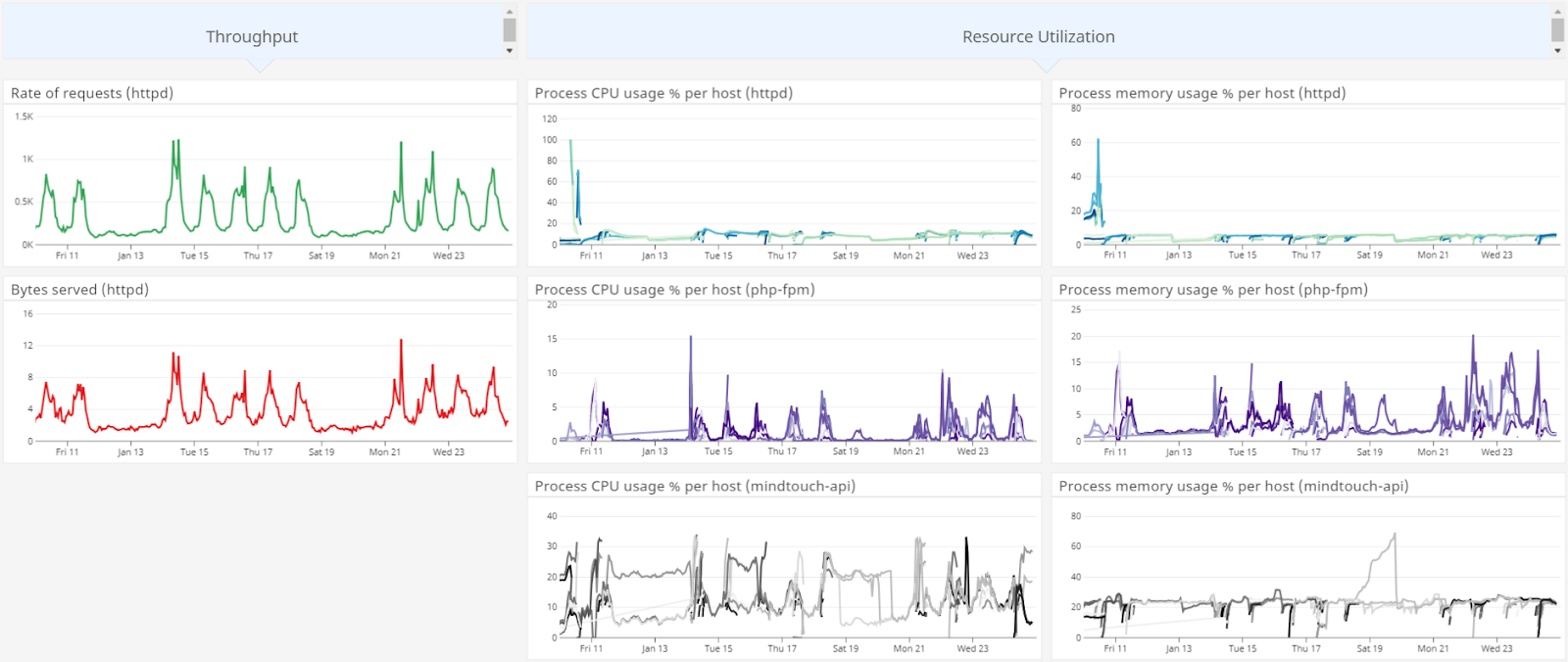The width and height of the screenshot is (1568, 662).
Task: Open 'Process CPU usage % per host (httpd)' title
Action: click(x=663, y=93)
